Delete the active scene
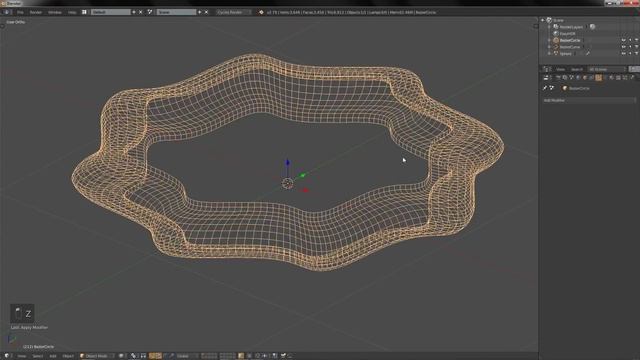 207,12
